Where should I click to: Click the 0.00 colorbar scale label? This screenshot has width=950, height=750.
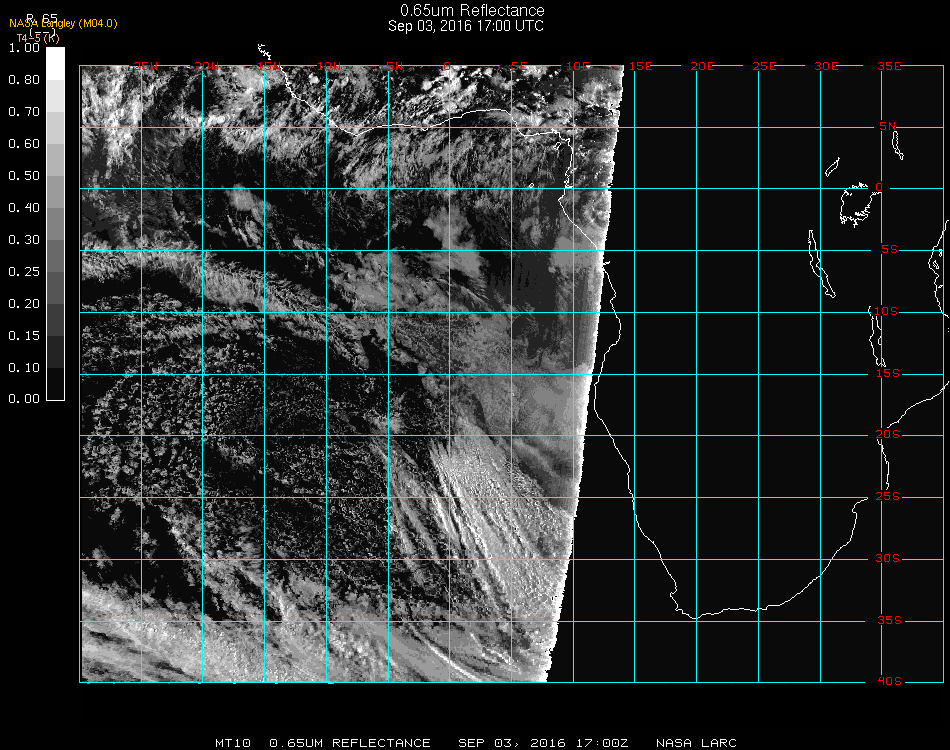pos(24,399)
